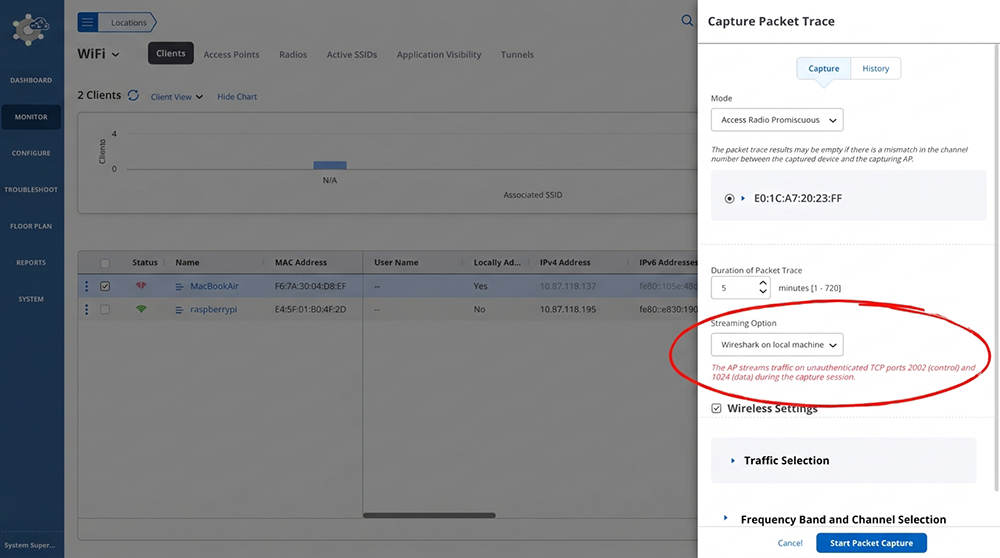Click the duration of packet trace field

click(740, 288)
